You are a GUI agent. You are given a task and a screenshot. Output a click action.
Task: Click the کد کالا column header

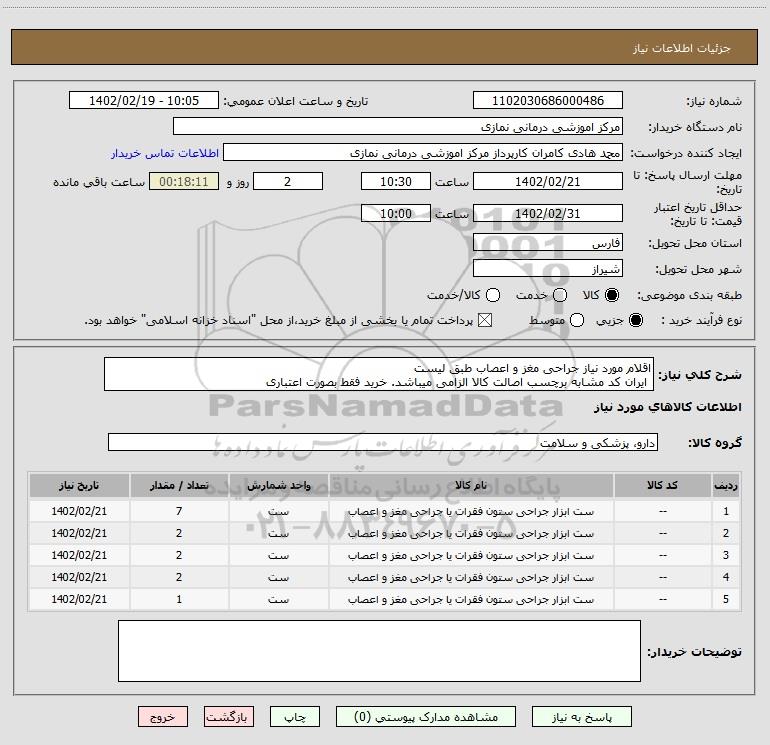662,485
